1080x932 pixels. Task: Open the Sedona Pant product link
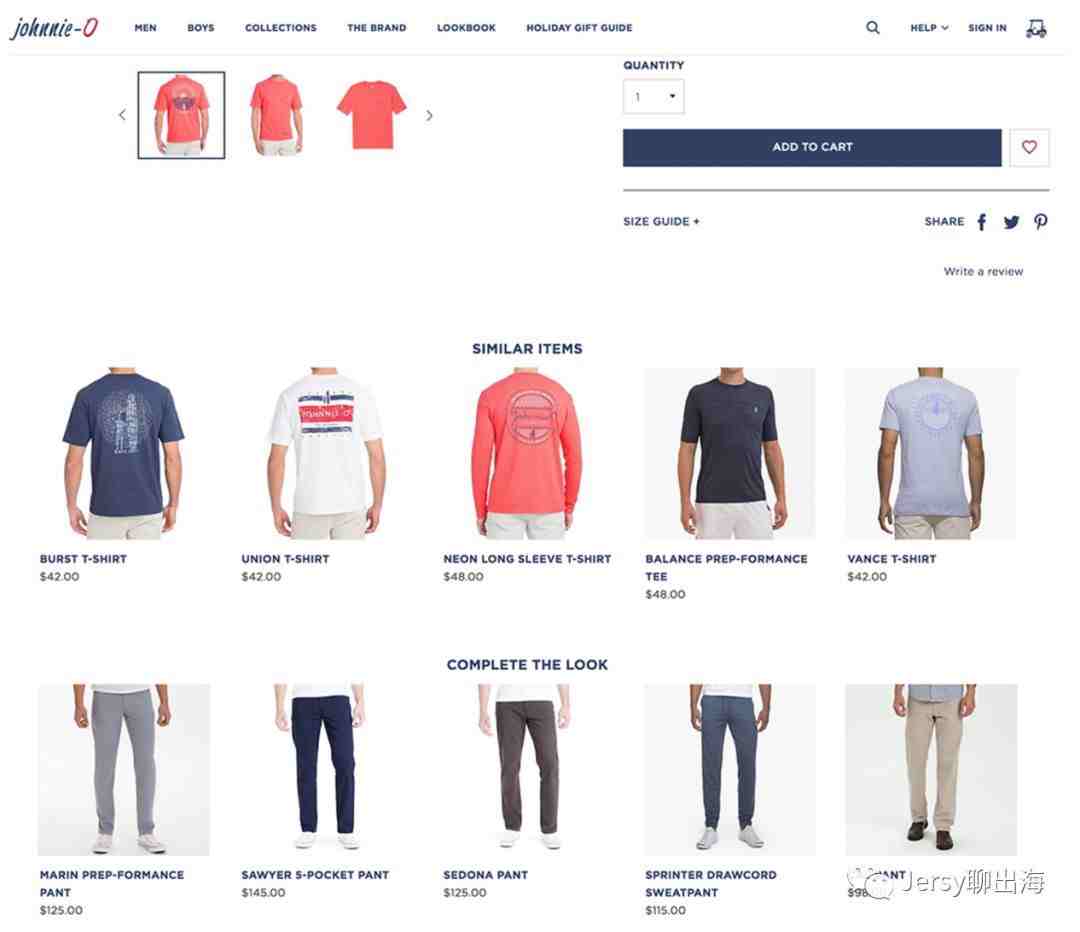point(485,875)
